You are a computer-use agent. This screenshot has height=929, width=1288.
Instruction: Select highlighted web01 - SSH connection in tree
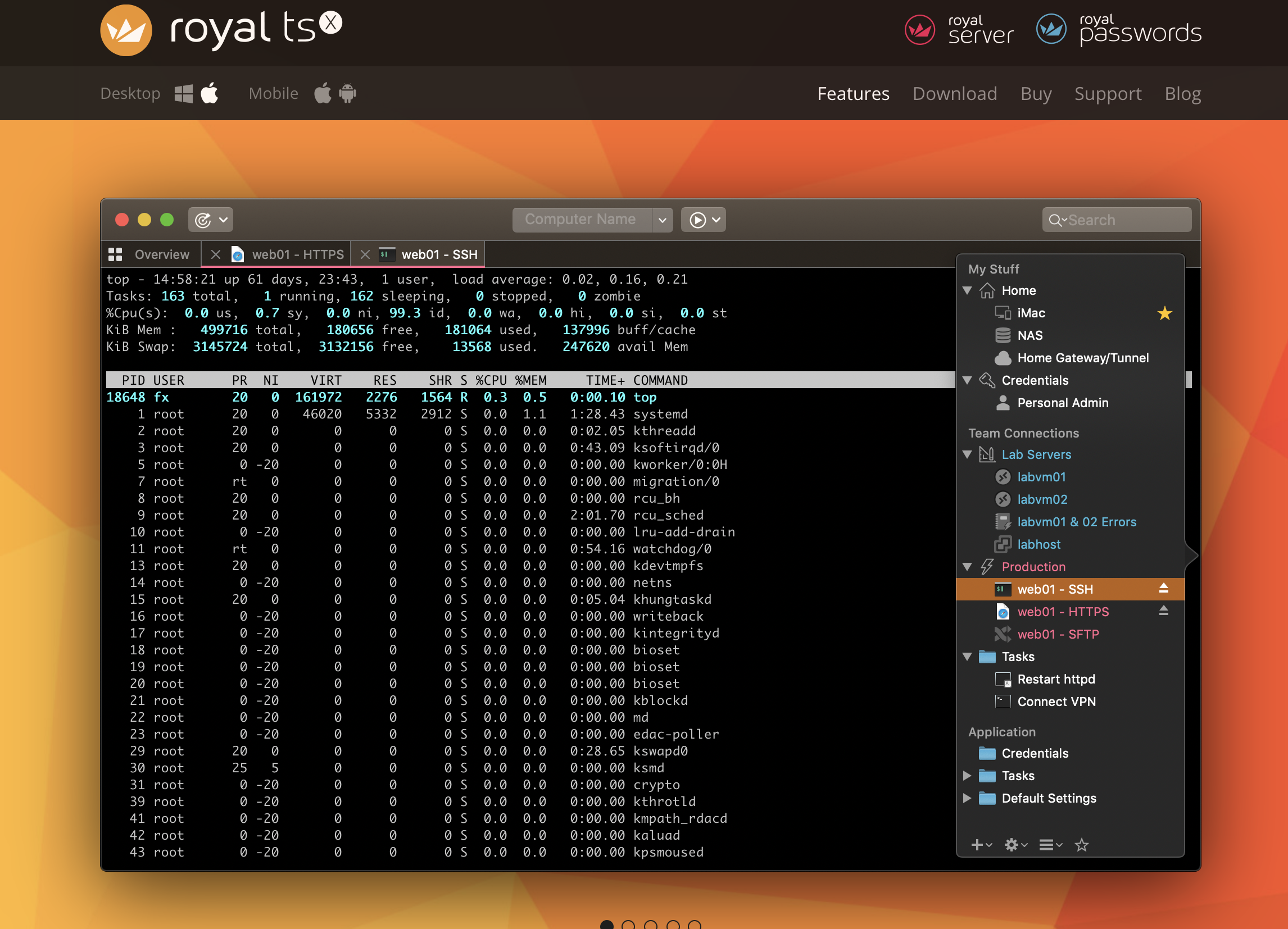1071,589
